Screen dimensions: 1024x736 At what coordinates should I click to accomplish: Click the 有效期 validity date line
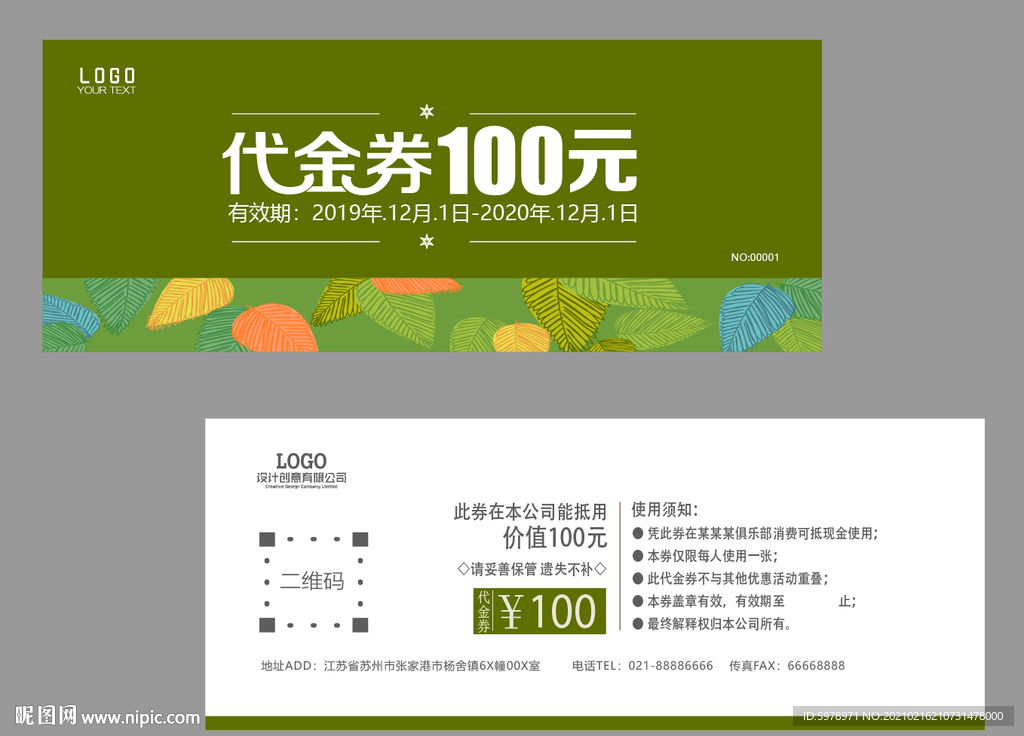pos(432,212)
